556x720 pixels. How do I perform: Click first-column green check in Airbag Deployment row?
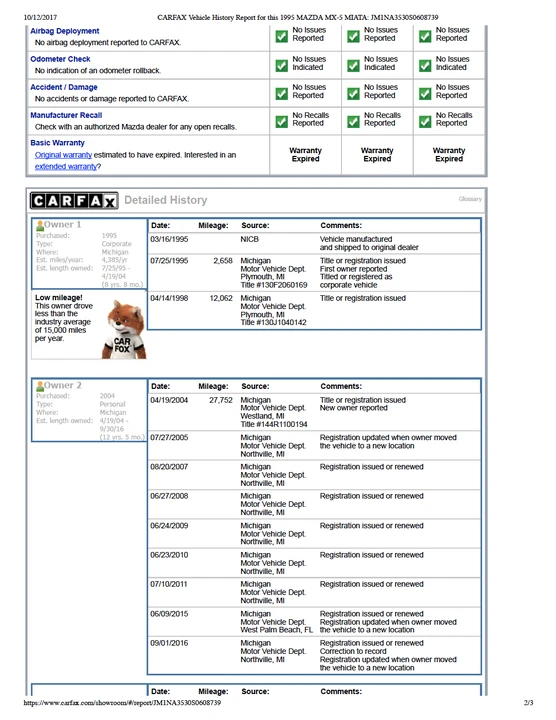coord(281,36)
